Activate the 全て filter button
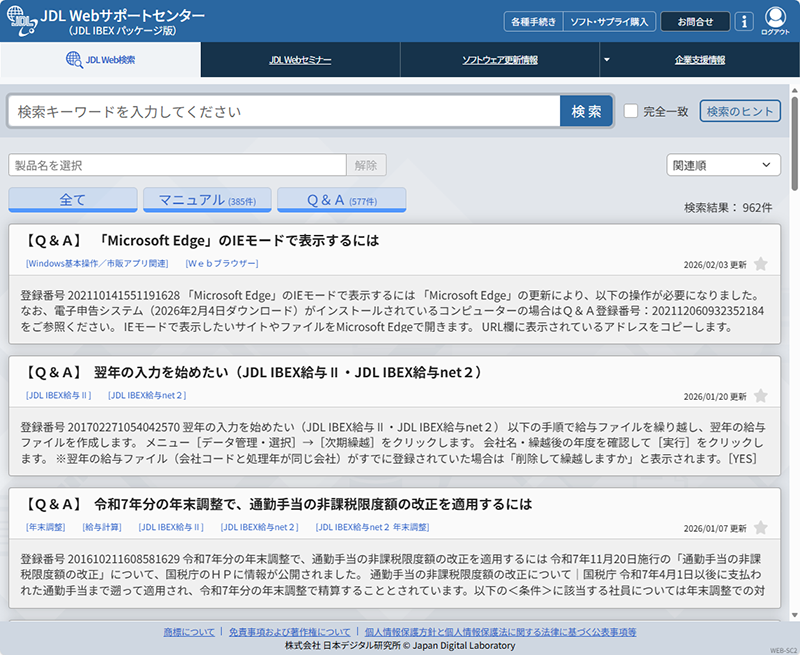The image size is (800, 655). pos(72,199)
